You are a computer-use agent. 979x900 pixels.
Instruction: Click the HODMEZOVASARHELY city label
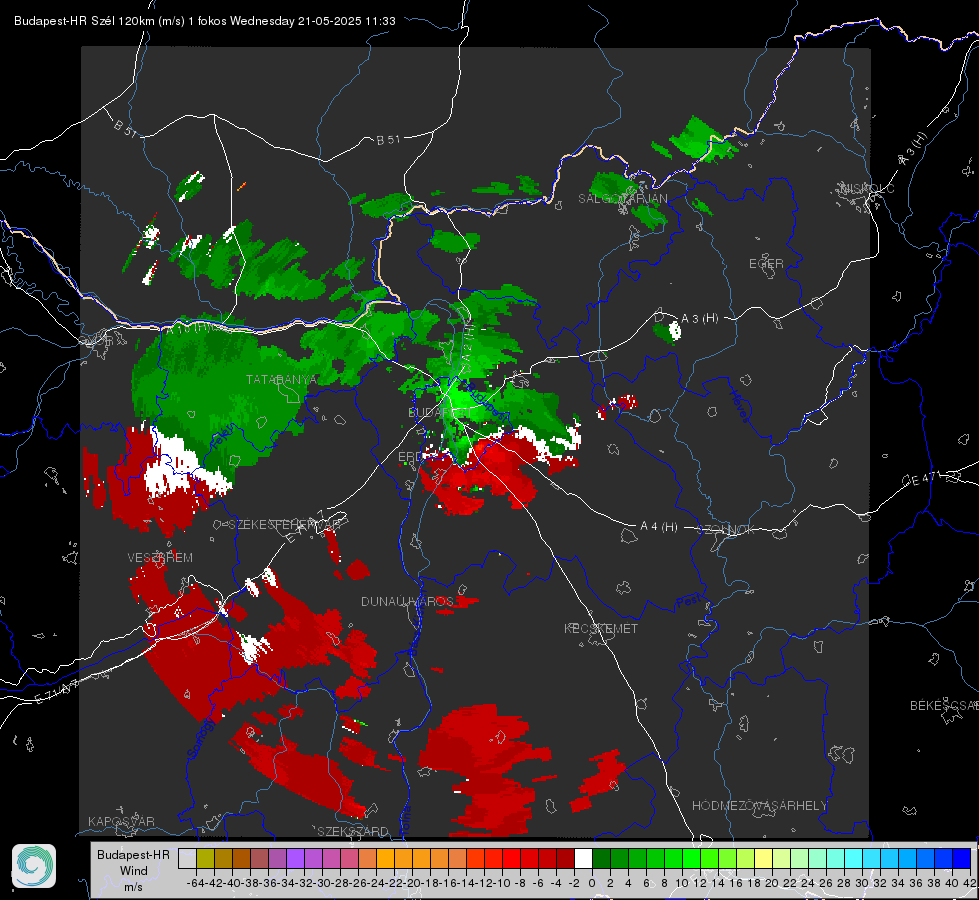coord(760,806)
